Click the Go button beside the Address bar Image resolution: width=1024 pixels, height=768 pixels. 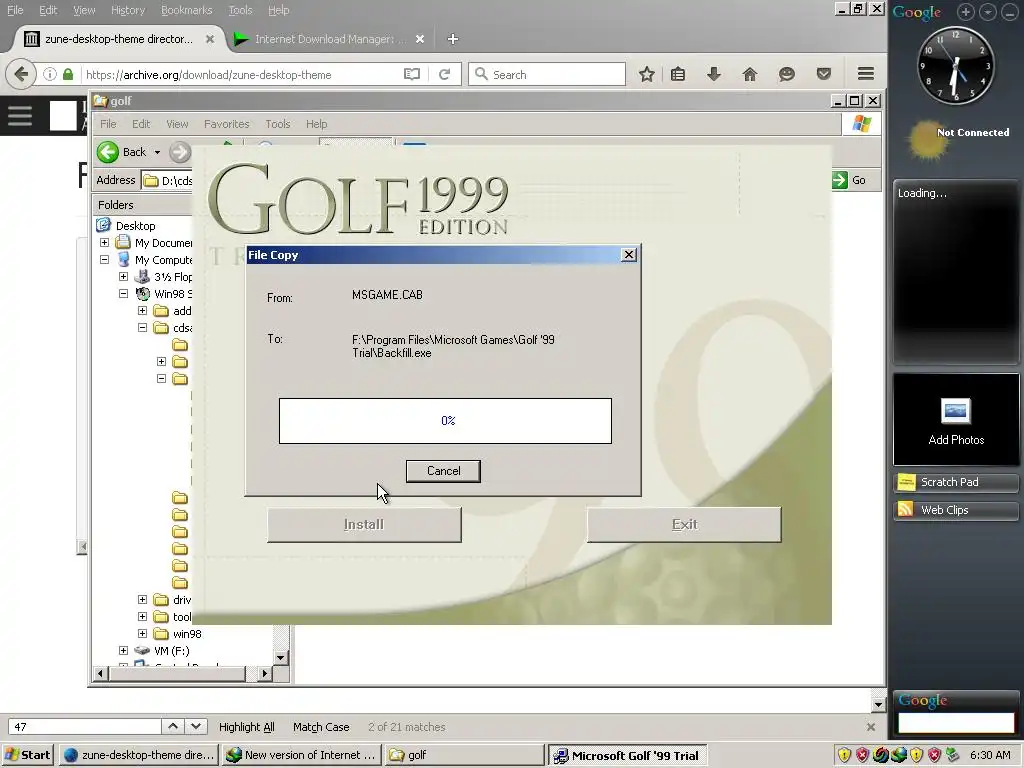850,180
